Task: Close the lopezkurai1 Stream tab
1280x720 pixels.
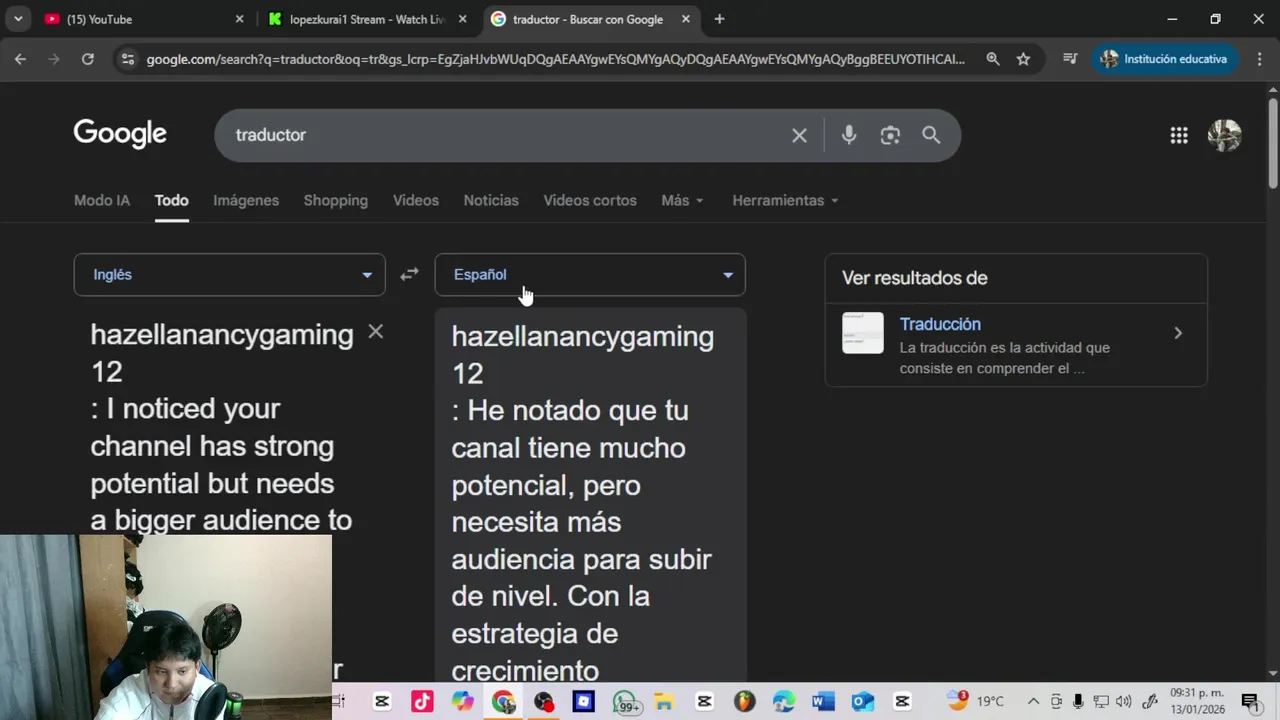Action: (462, 19)
